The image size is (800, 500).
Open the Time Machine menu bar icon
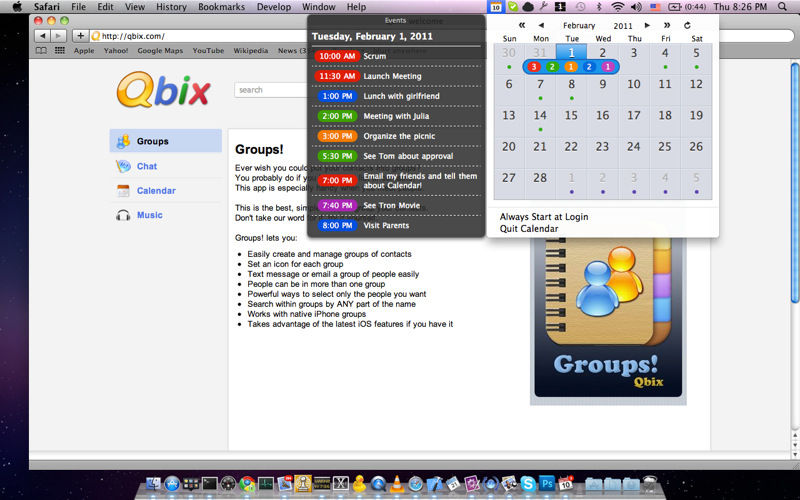pos(580,7)
